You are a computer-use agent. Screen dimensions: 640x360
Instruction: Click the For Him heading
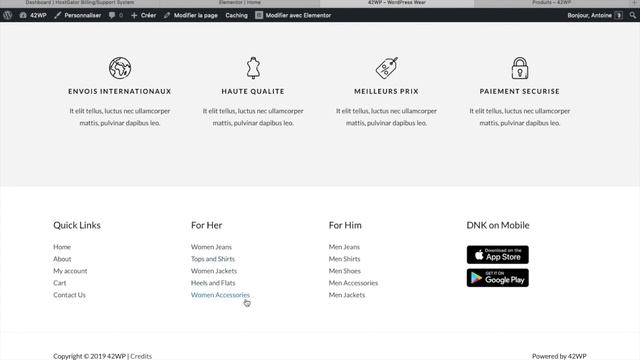[x=345, y=225]
